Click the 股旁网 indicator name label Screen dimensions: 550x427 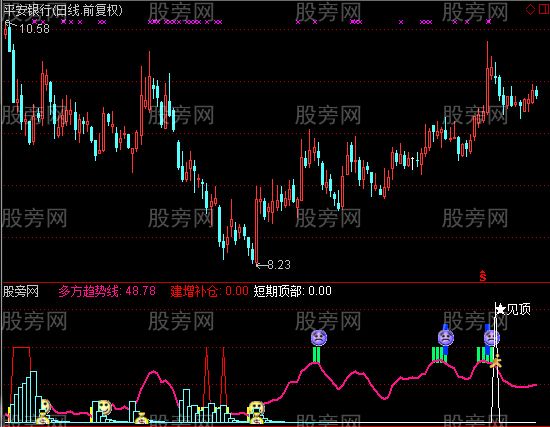click(21, 291)
